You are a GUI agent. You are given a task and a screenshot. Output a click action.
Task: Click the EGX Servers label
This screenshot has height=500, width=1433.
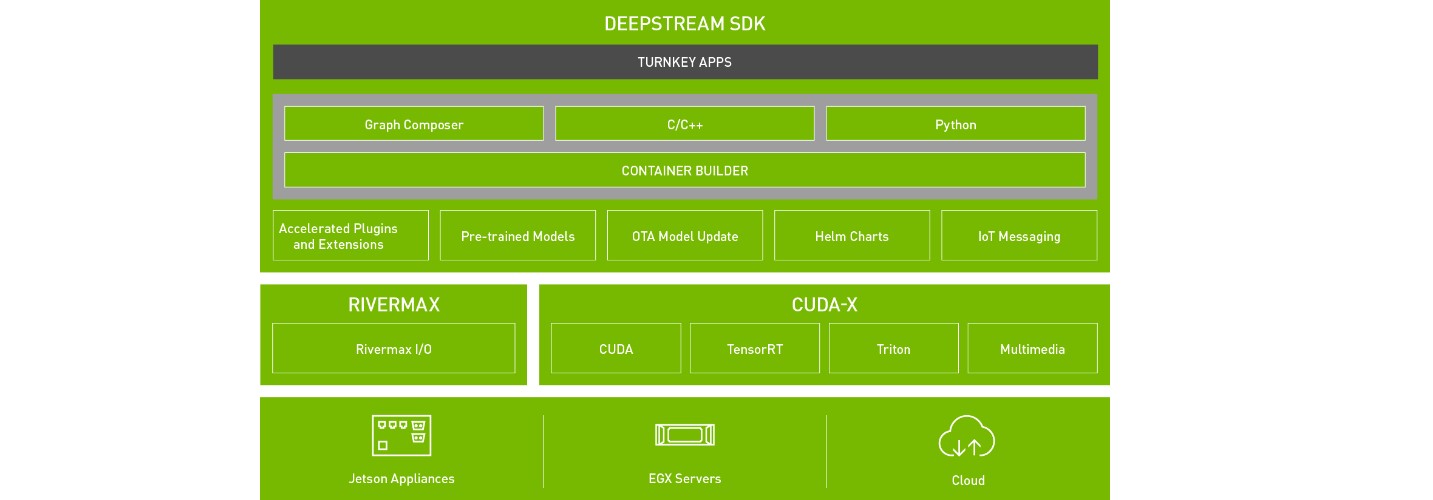[685, 479]
